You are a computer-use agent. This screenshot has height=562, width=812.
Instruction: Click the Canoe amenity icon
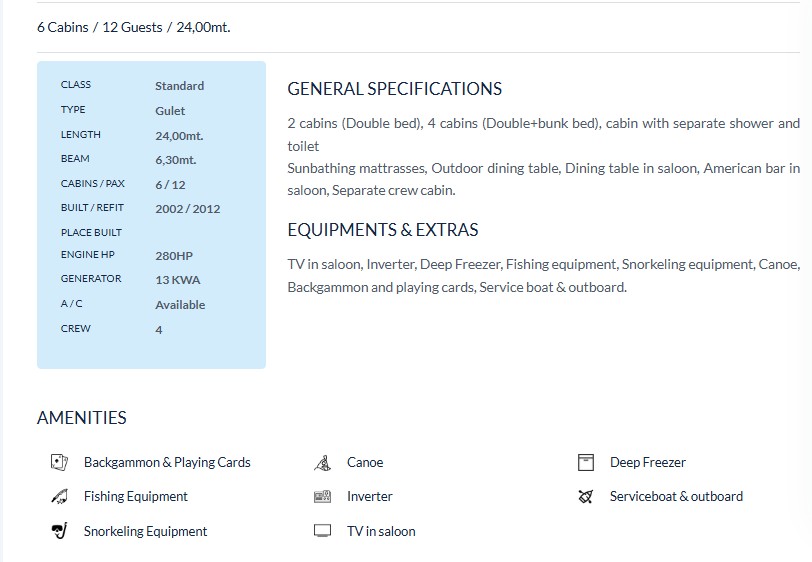click(322, 462)
